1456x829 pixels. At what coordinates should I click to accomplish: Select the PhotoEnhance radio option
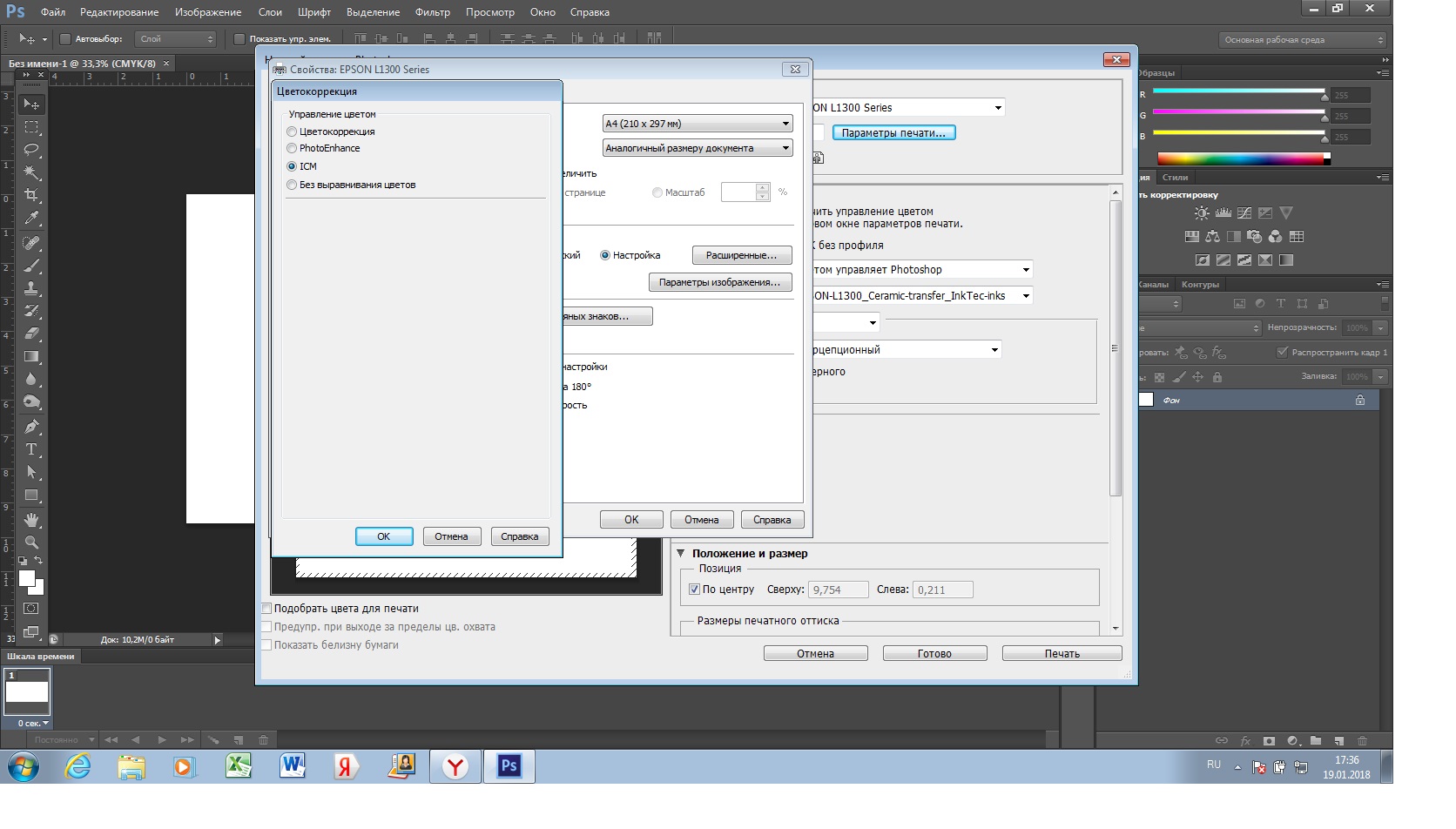tap(292, 148)
